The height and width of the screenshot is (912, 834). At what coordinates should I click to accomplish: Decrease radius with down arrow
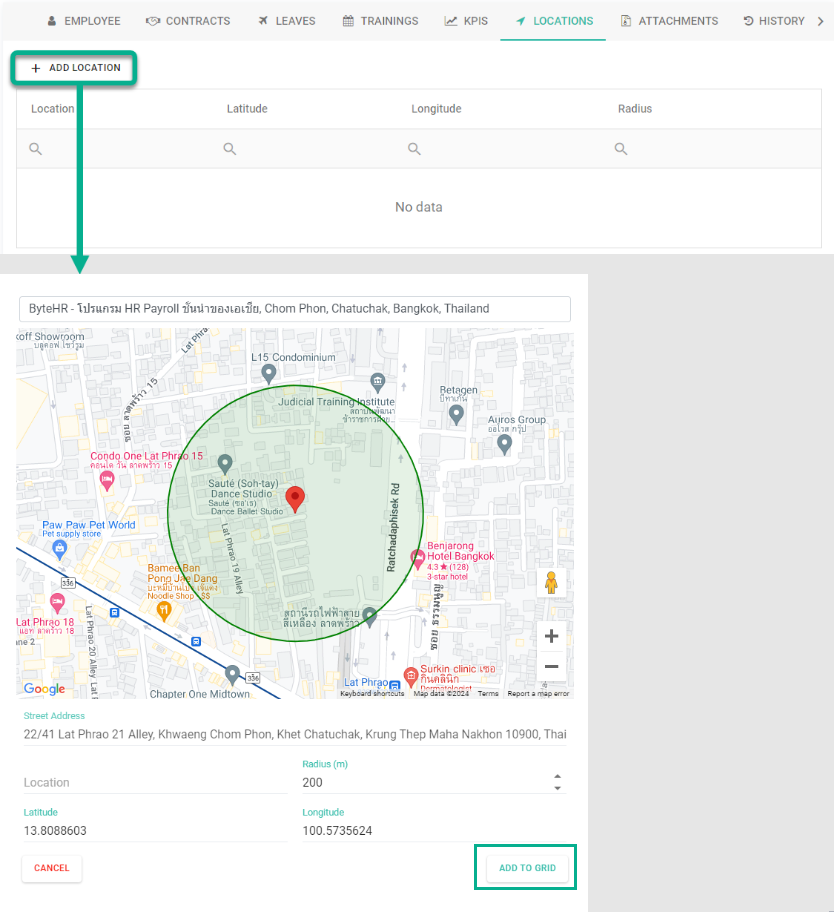click(x=557, y=788)
